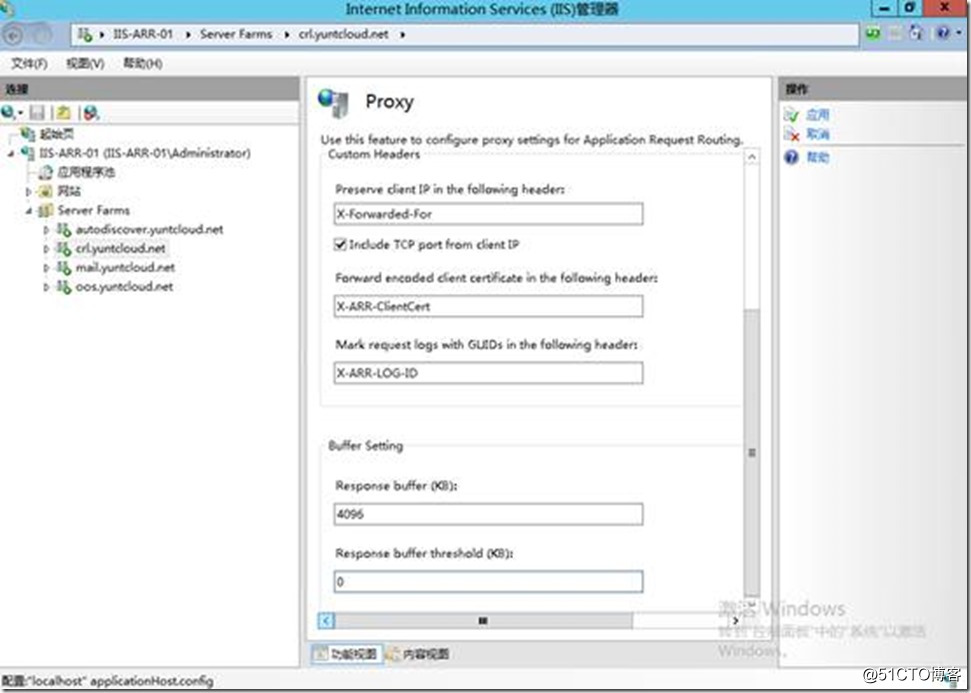Click the Server Farms node icon
This screenshot has width=971, height=693.
pyautogui.click(x=46, y=211)
